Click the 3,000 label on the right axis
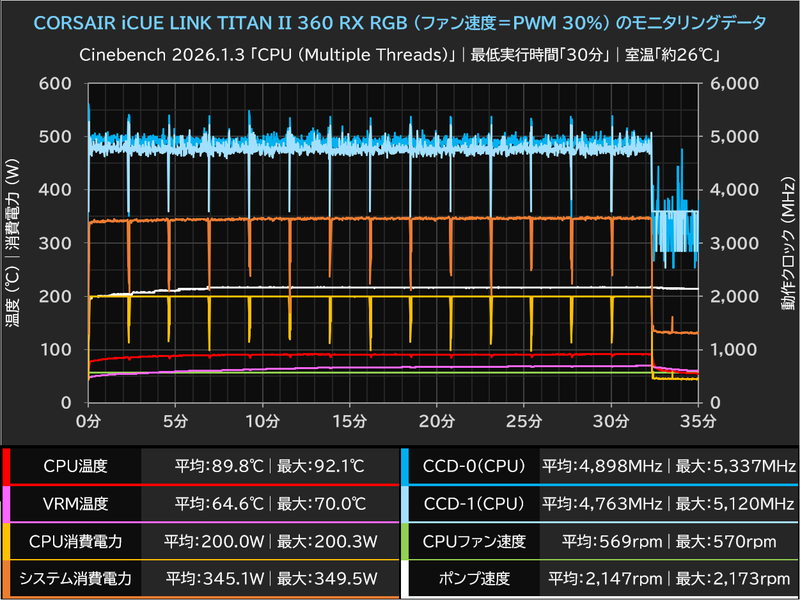800x600 pixels. pyautogui.click(x=735, y=243)
